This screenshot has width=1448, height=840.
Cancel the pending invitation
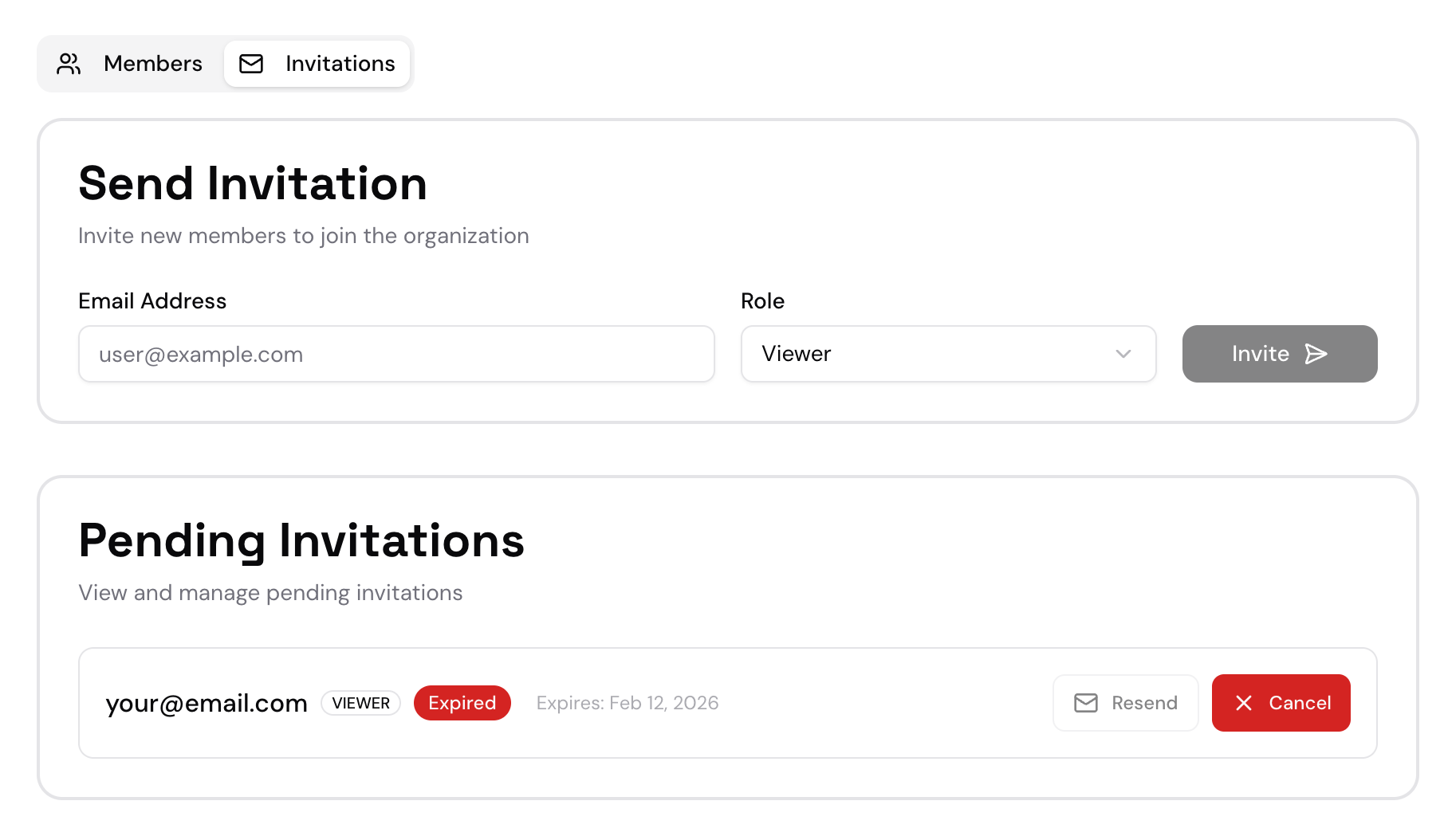click(1281, 703)
